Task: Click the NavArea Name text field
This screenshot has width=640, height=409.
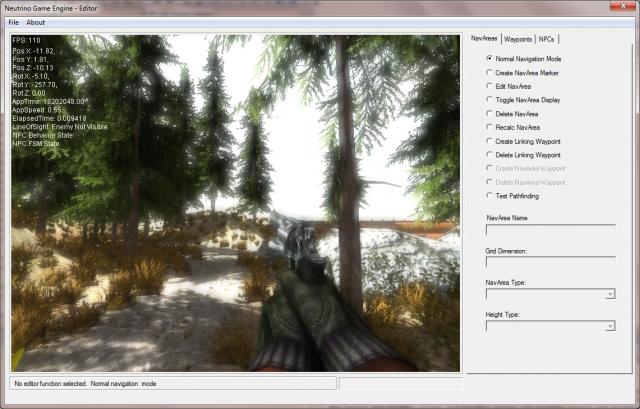Action: pyautogui.click(x=550, y=230)
